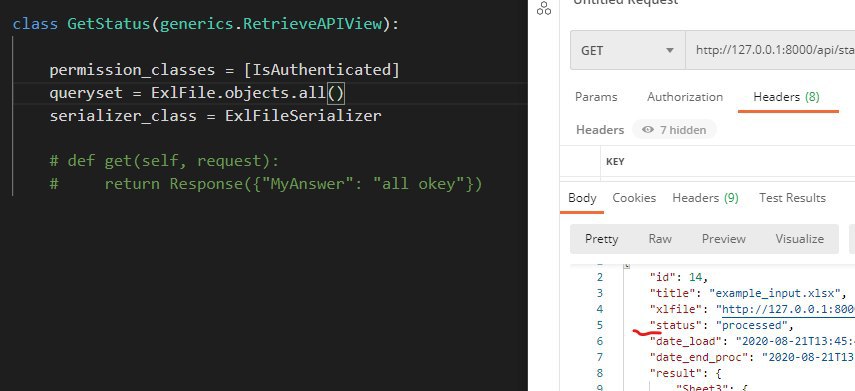
Task: Switch to the Params tab
Action: 596,97
